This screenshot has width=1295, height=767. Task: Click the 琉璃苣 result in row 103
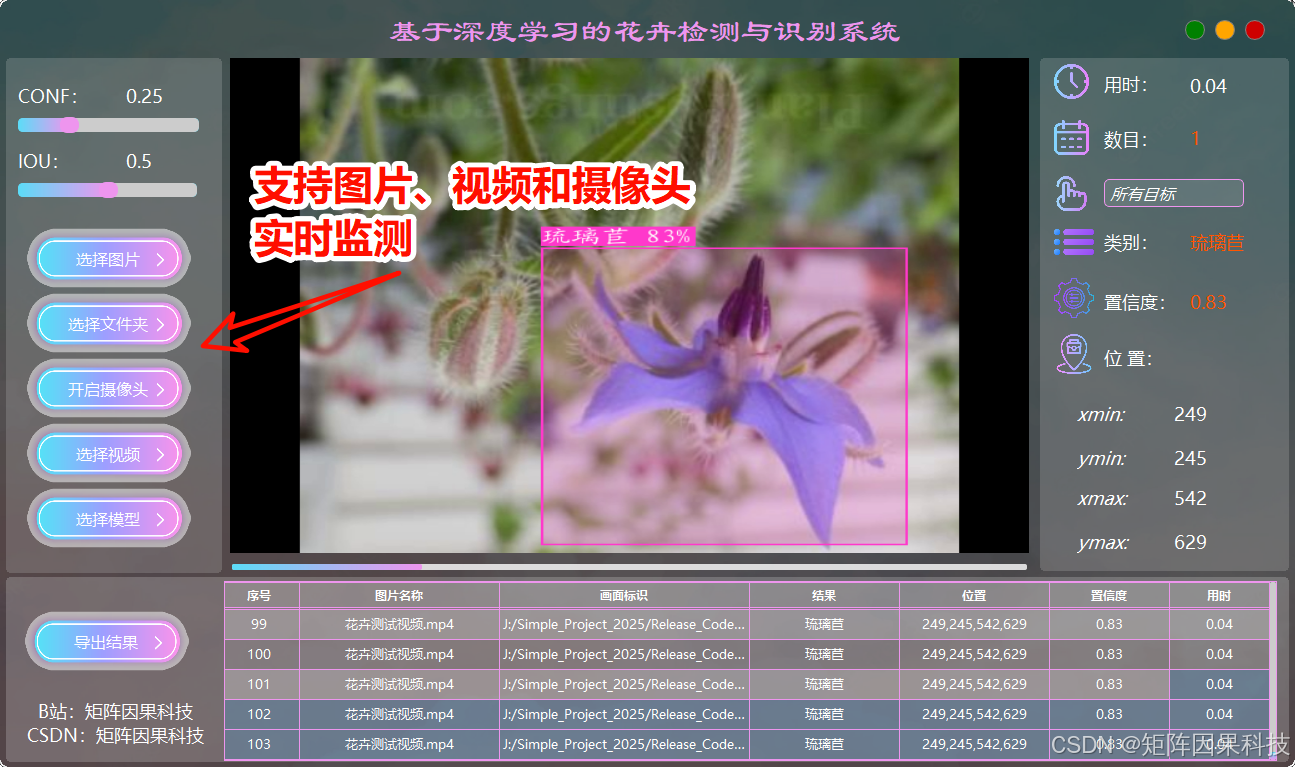point(824,744)
